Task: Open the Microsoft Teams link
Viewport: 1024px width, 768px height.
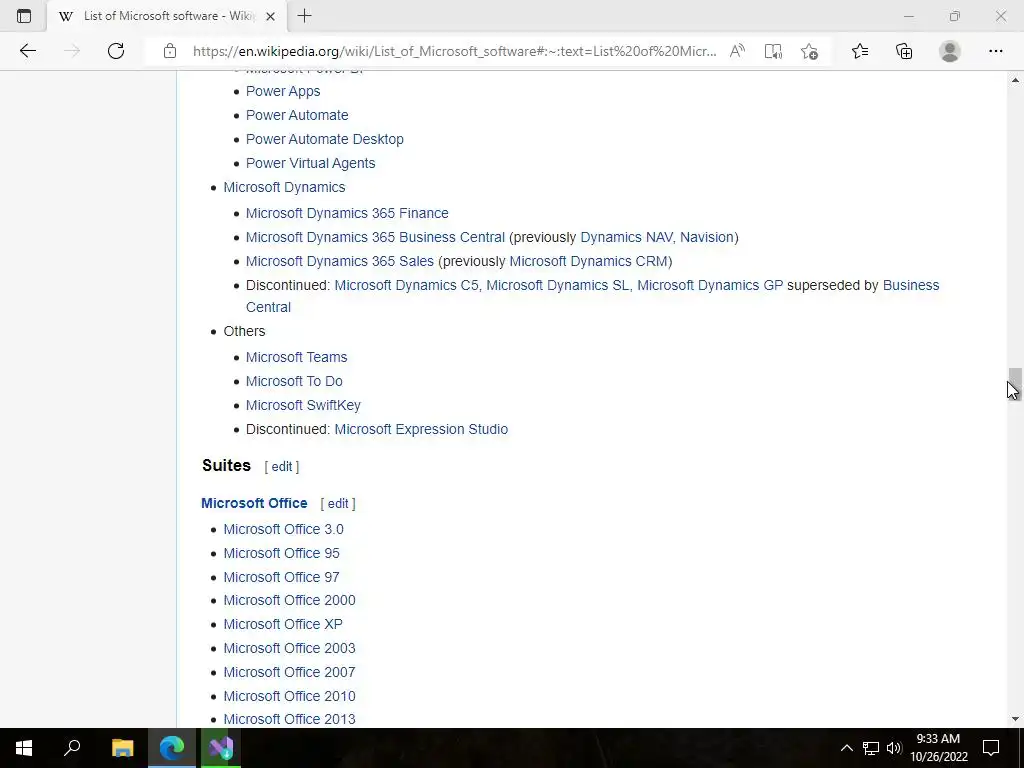Action: tap(296, 357)
